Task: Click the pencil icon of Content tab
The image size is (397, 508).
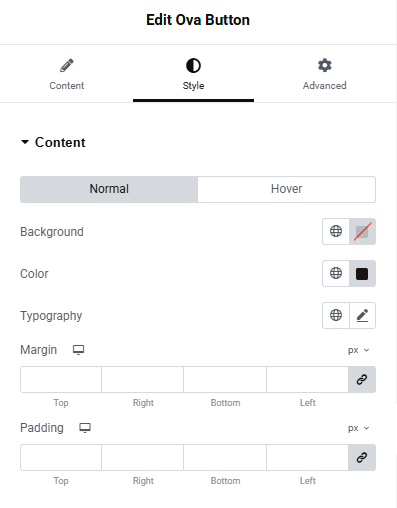Action: click(x=67, y=65)
